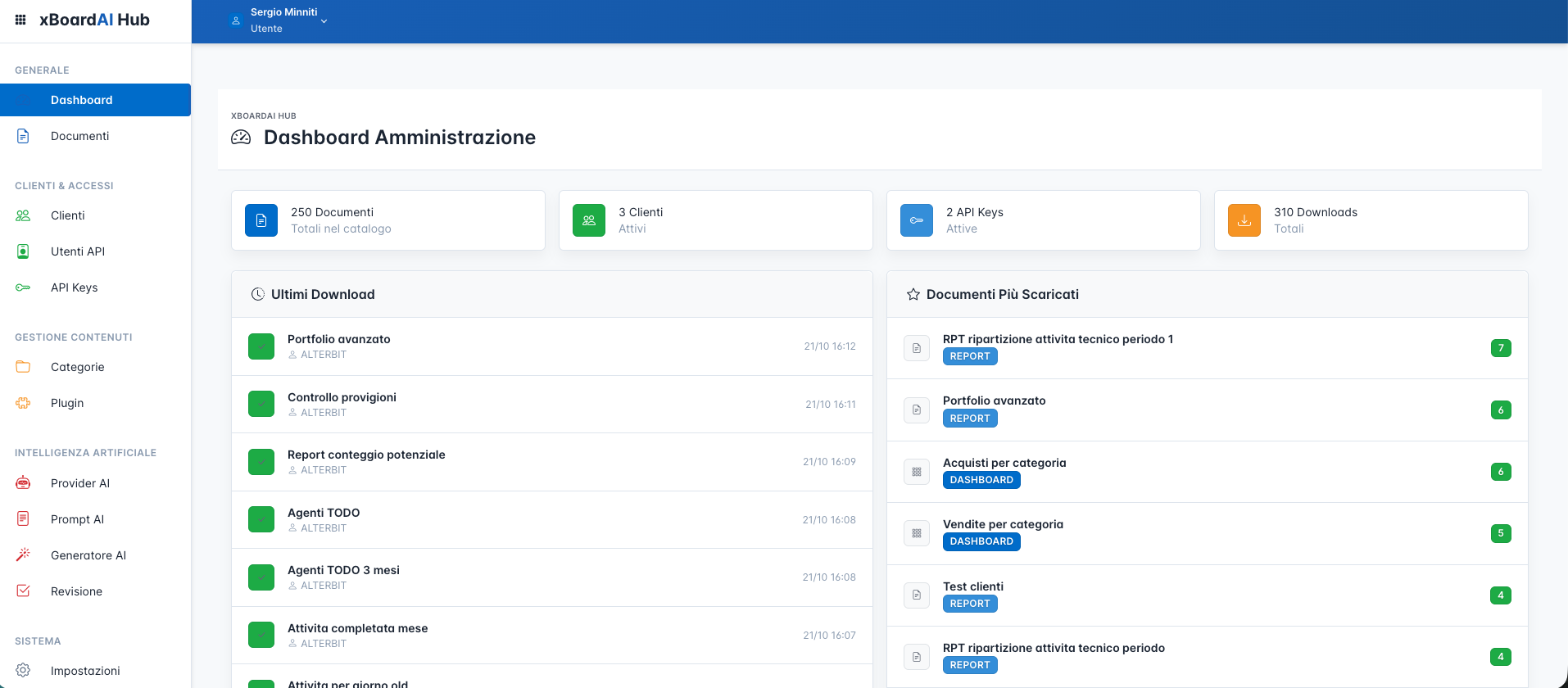This screenshot has width=1568, height=688.
Task: Open the Sergio Minniti user dropdown
Action: click(279, 20)
